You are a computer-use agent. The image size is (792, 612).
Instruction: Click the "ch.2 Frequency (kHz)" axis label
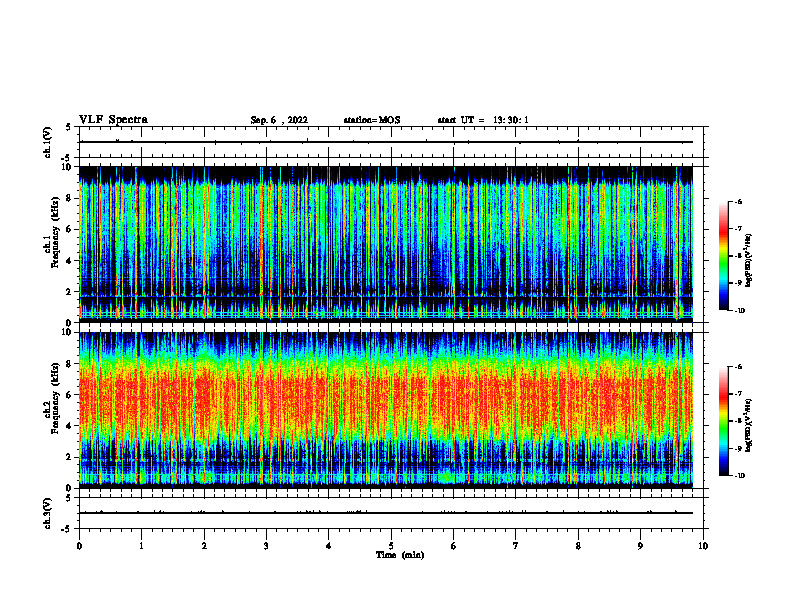(x=52, y=398)
